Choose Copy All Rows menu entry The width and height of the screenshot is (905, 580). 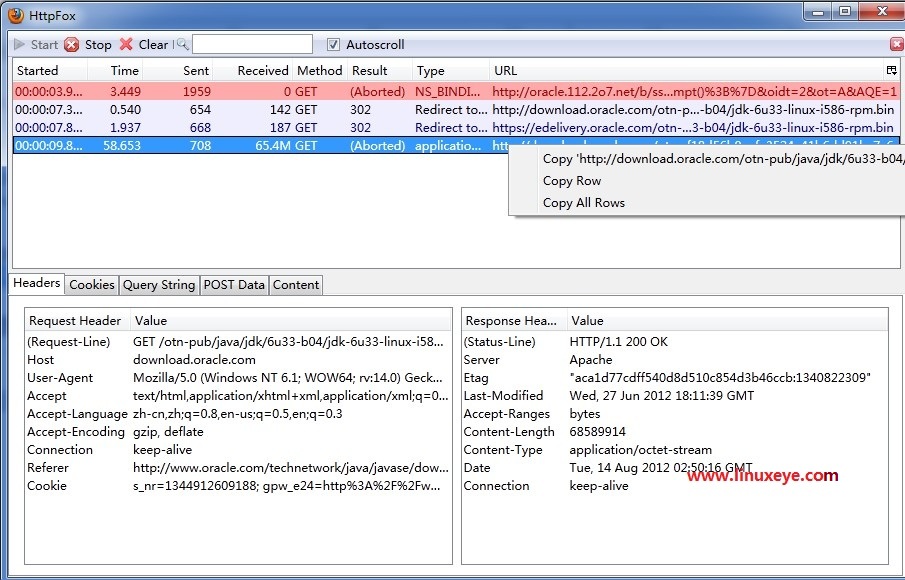click(x=584, y=203)
